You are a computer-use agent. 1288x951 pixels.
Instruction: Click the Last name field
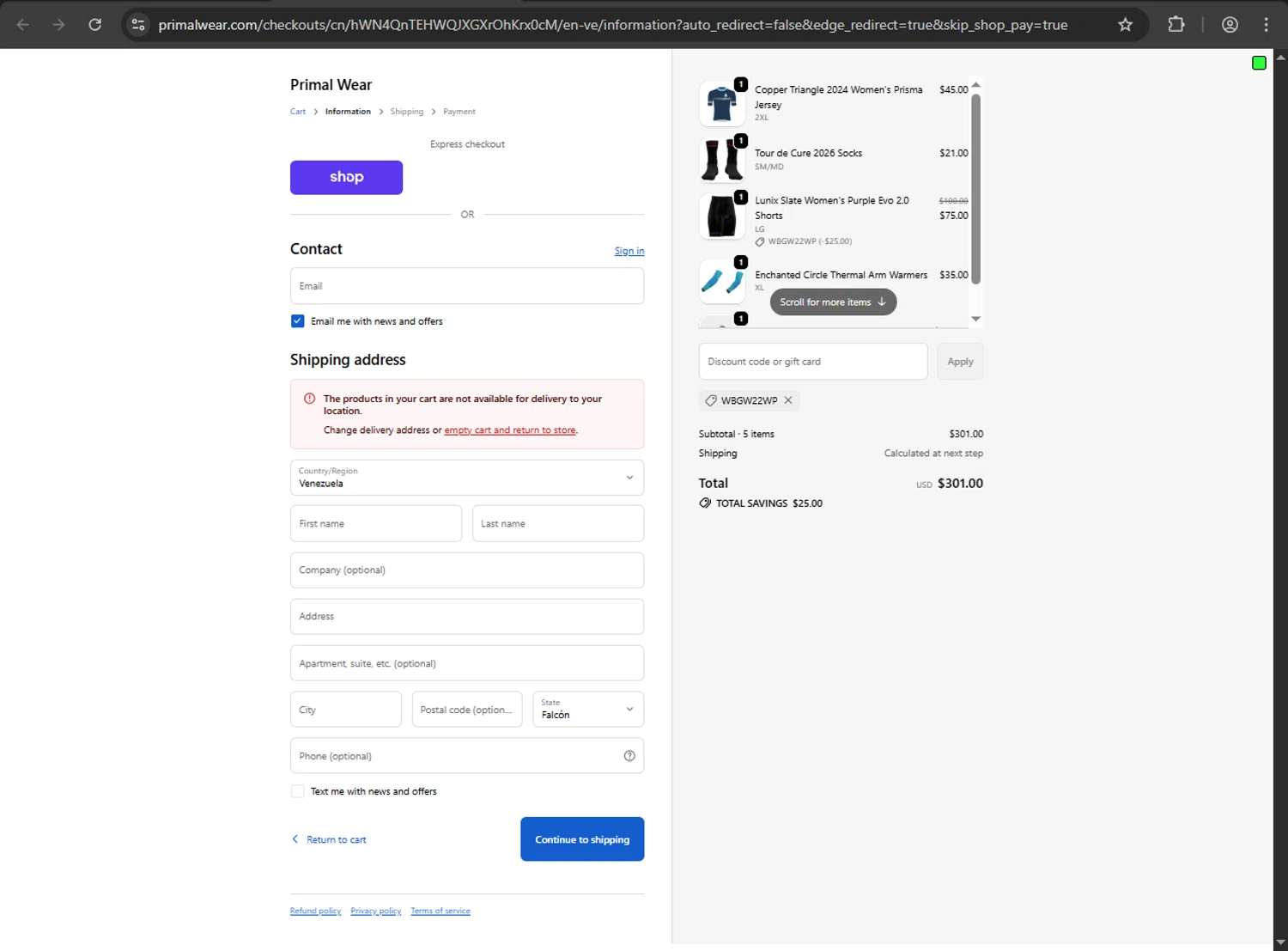point(558,523)
